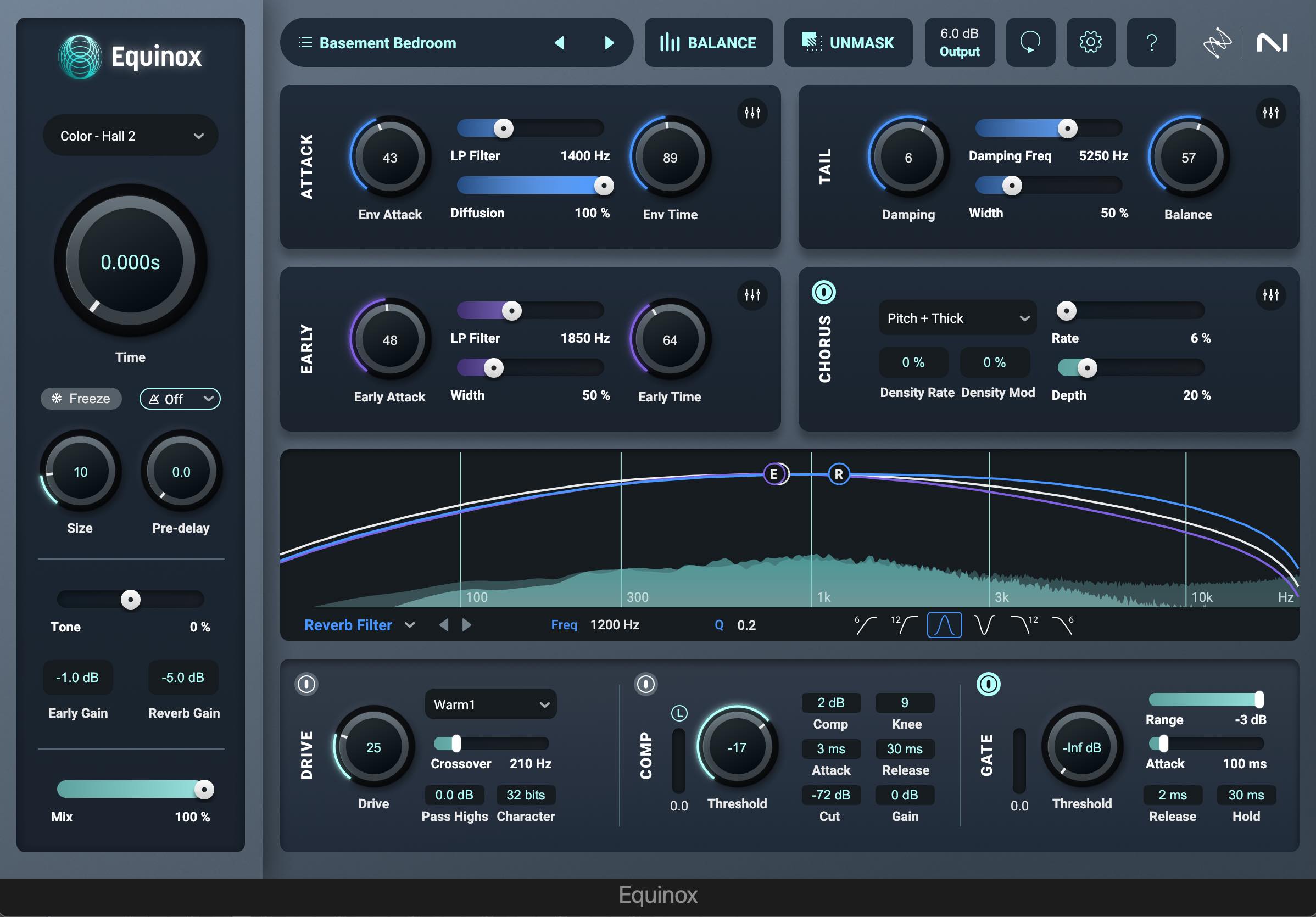
Task: Click the undo/reset circular arrow icon
Action: (1030, 42)
